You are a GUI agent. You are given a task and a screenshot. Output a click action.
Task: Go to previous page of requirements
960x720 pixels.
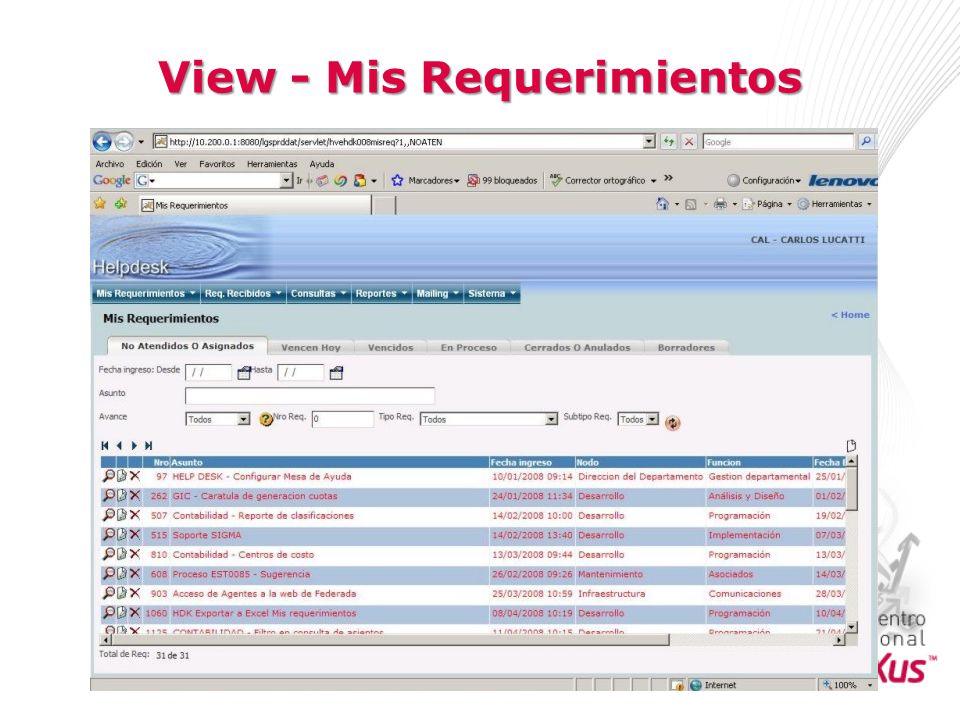(x=119, y=446)
